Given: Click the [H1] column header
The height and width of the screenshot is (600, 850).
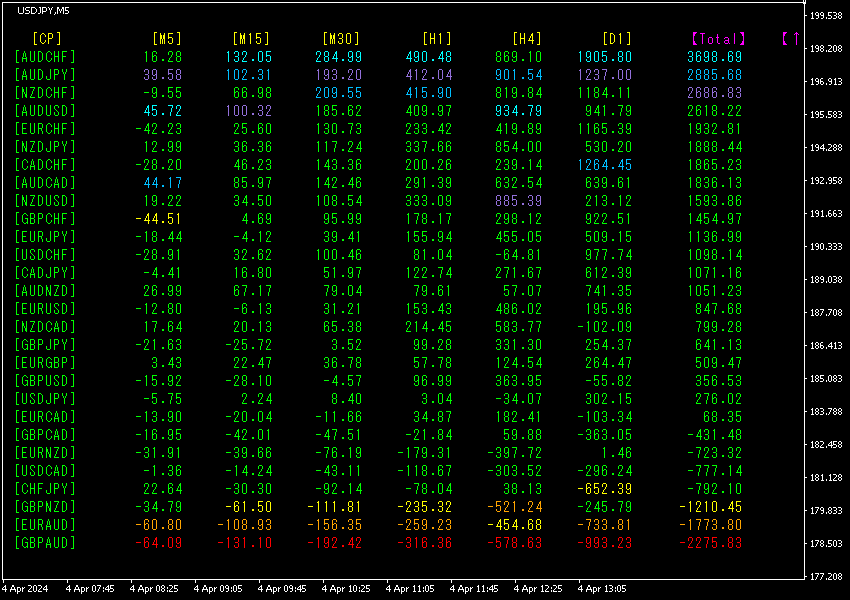Looking at the screenshot, I should [x=437, y=38].
